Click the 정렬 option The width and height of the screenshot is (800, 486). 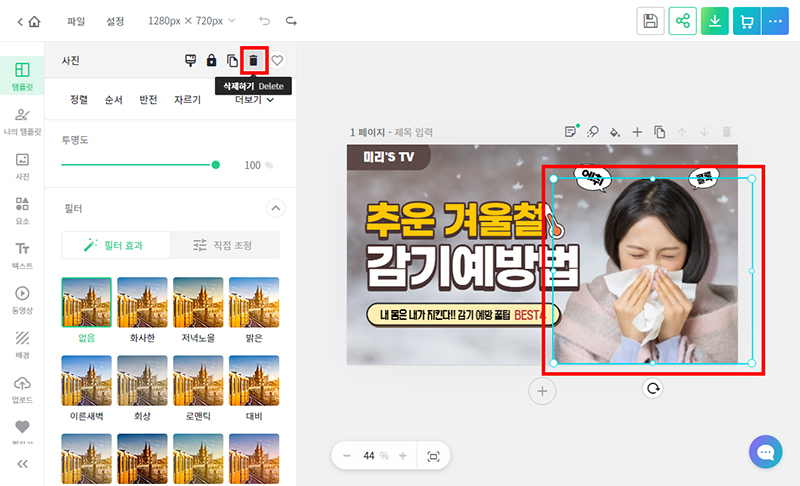coord(79,99)
